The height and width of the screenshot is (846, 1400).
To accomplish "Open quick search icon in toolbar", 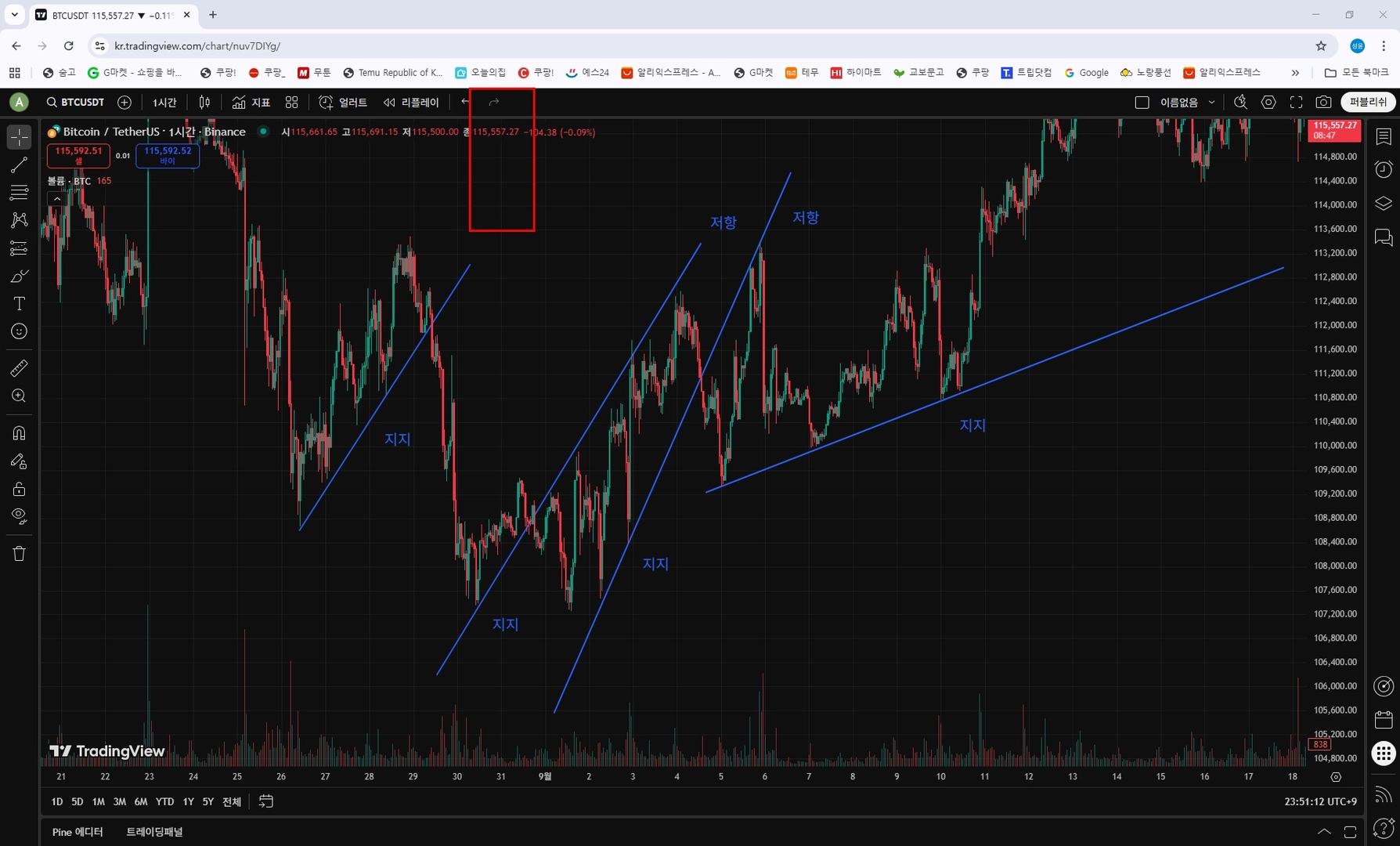I will click(1240, 102).
